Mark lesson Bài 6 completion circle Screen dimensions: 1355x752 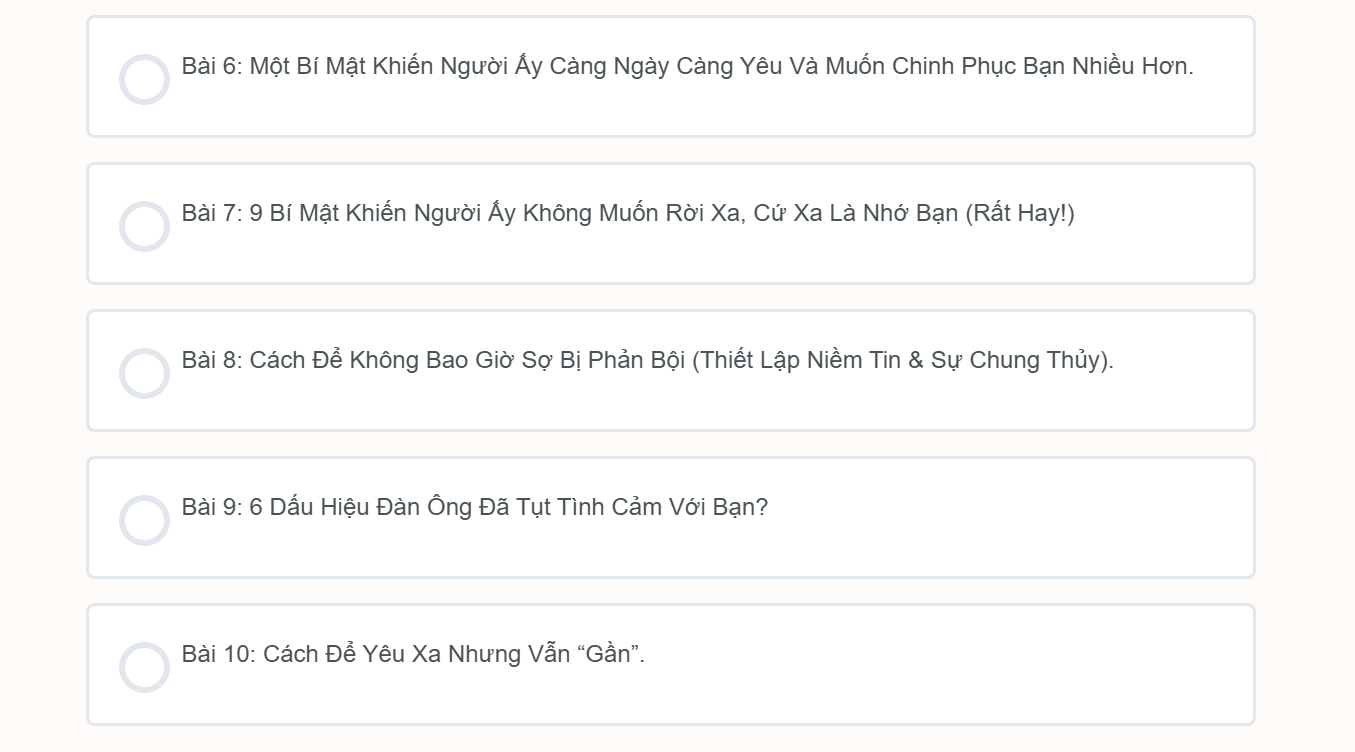[x=144, y=79]
